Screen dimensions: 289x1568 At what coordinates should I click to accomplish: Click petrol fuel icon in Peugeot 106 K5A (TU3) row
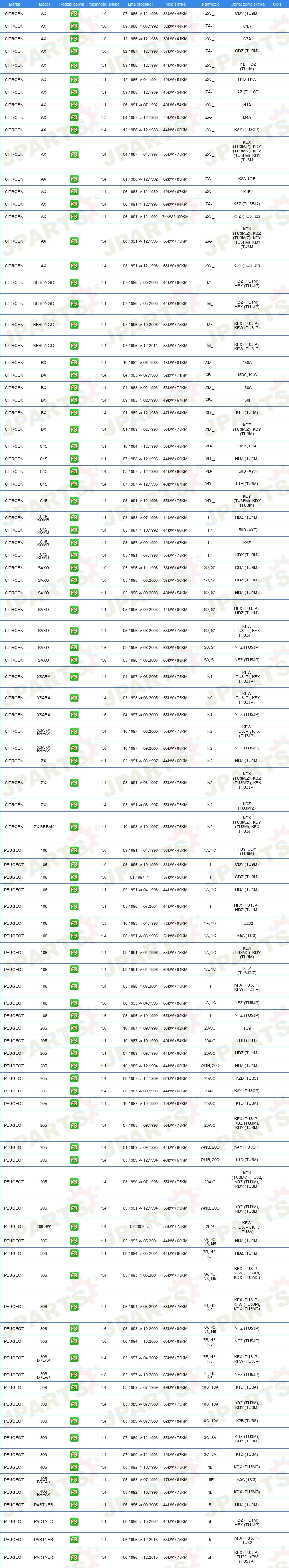(x=74, y=936)
